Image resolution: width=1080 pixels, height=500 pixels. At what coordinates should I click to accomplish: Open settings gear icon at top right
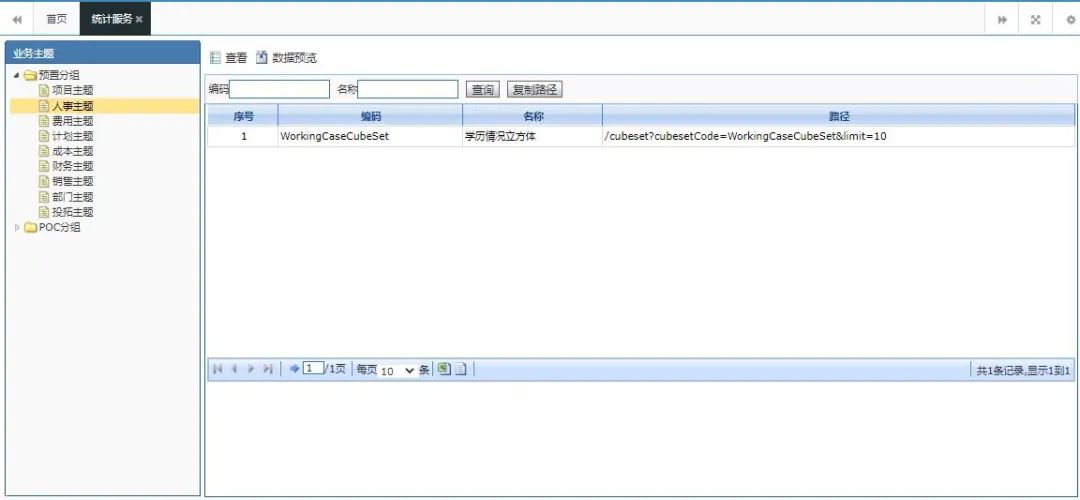coord(1071,19)
